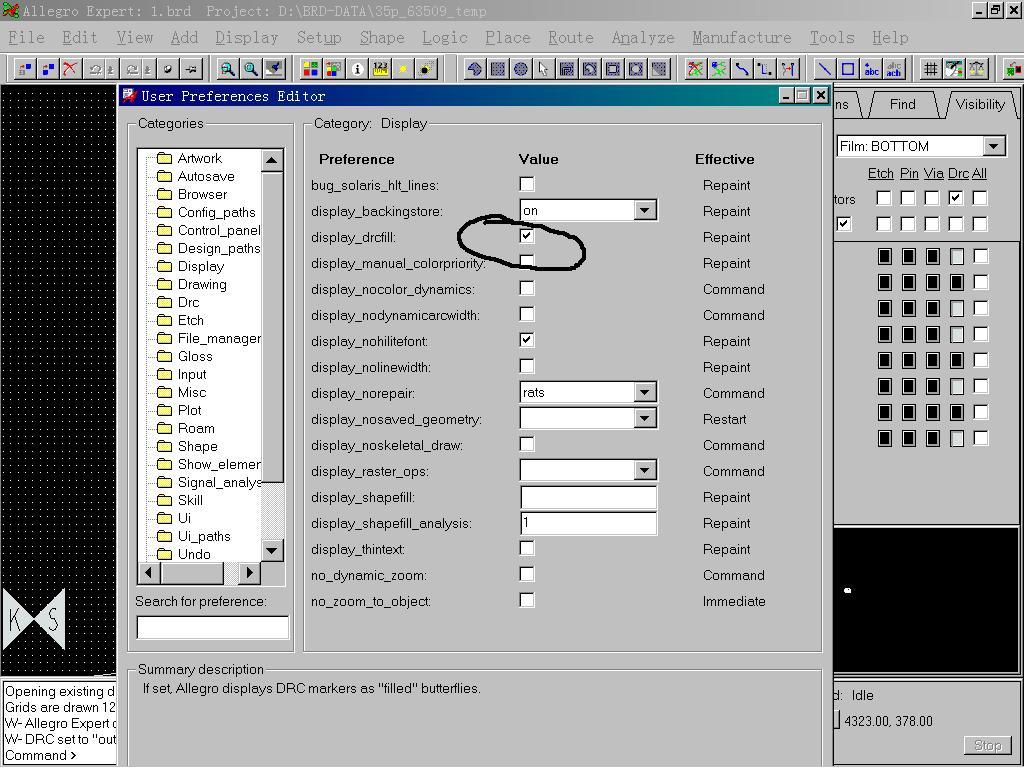Screen dimensions: 1024x768
Task: Enable the display_nocolor_dynamics checkbox
Action: pos(527,288)
